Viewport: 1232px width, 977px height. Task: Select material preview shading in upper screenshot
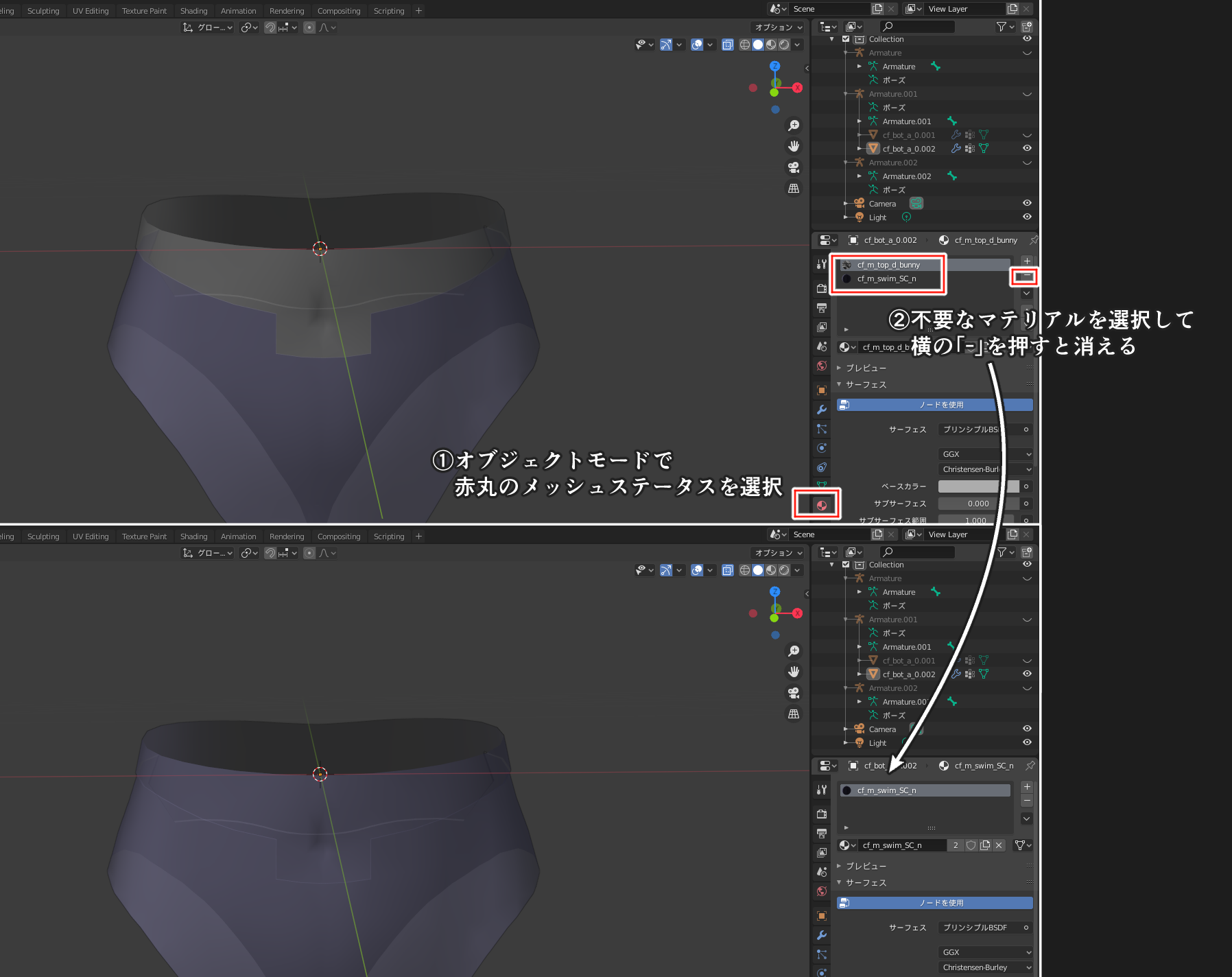click(771, 45)
